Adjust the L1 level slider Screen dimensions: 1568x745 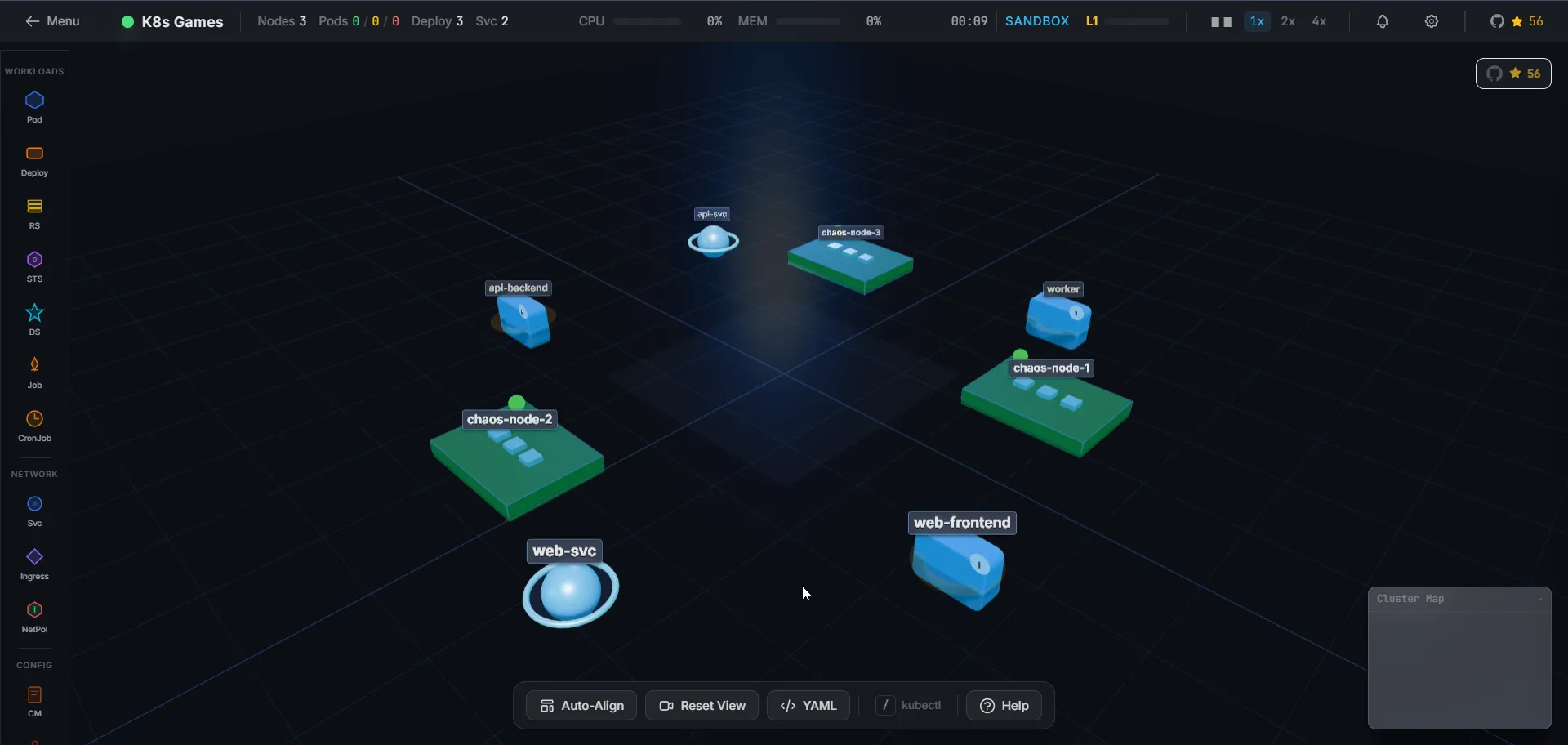(1135, 21)
